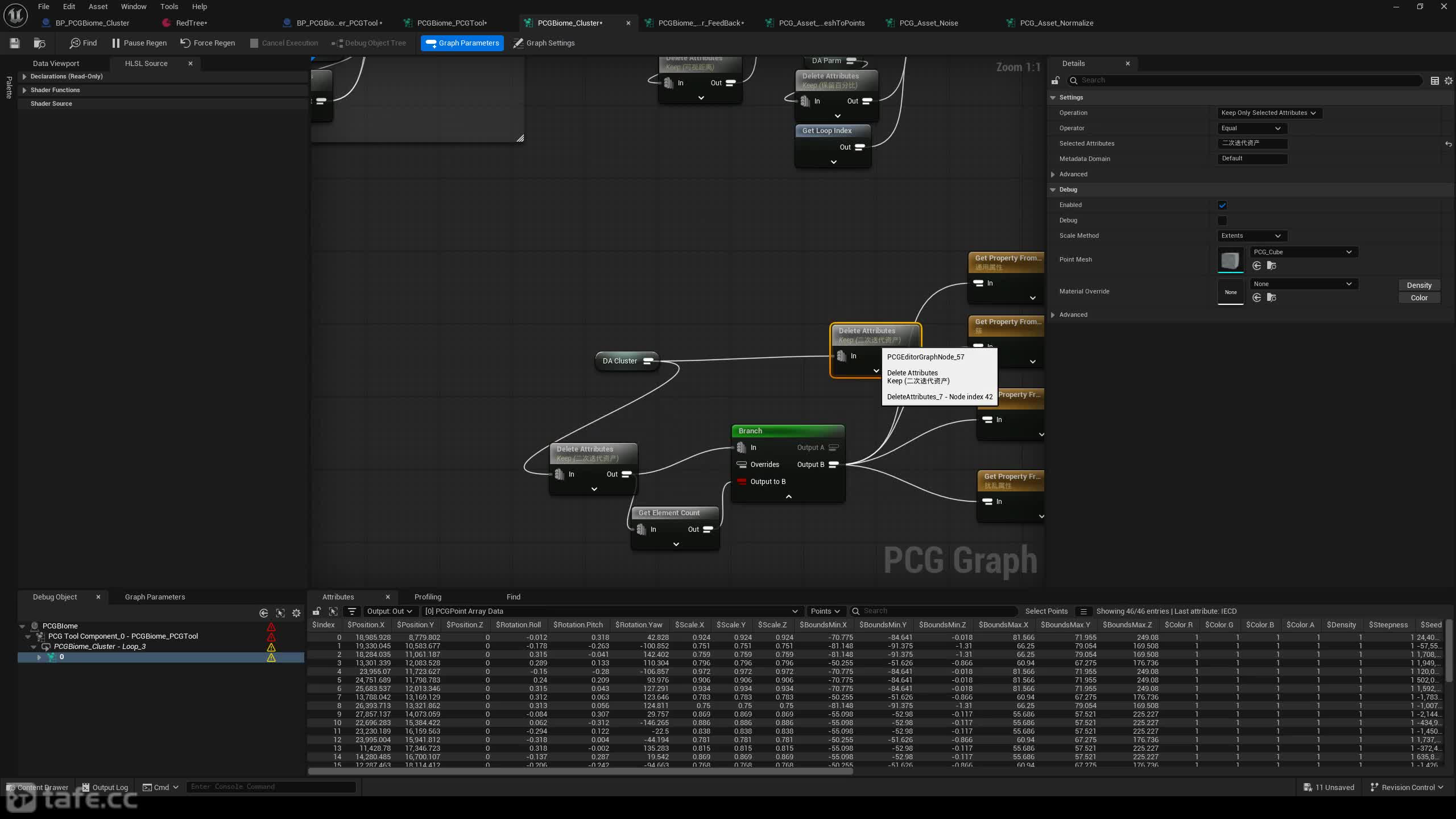1456x819 pixels.
Task: Open the Tools menu
Action: pos(169,7)
